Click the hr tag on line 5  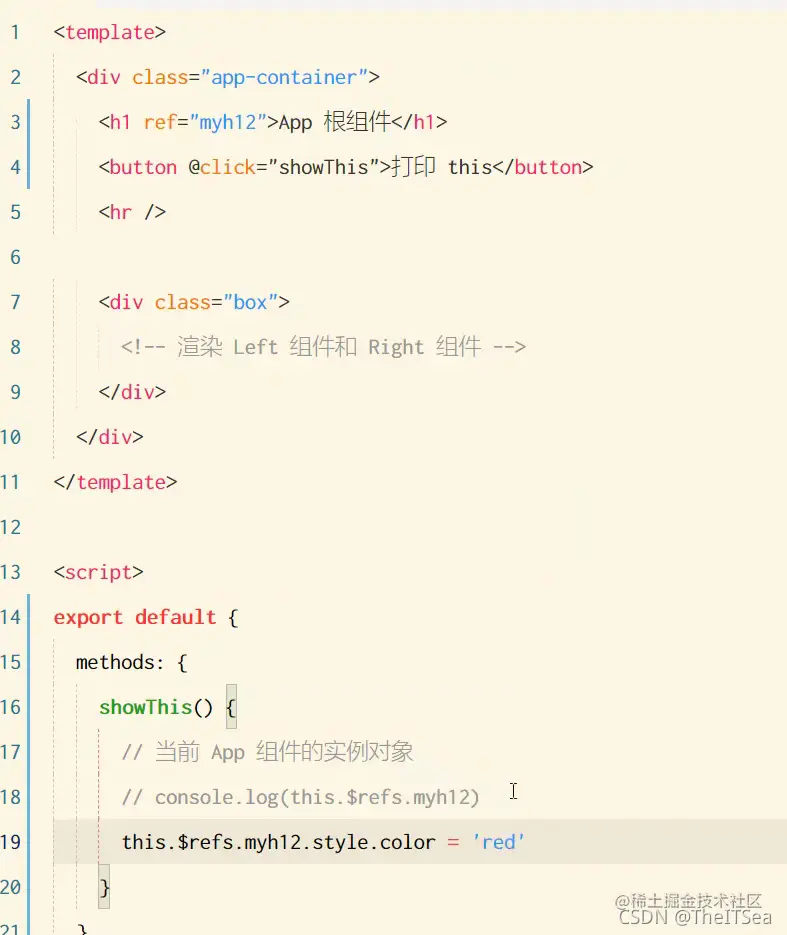132,212
